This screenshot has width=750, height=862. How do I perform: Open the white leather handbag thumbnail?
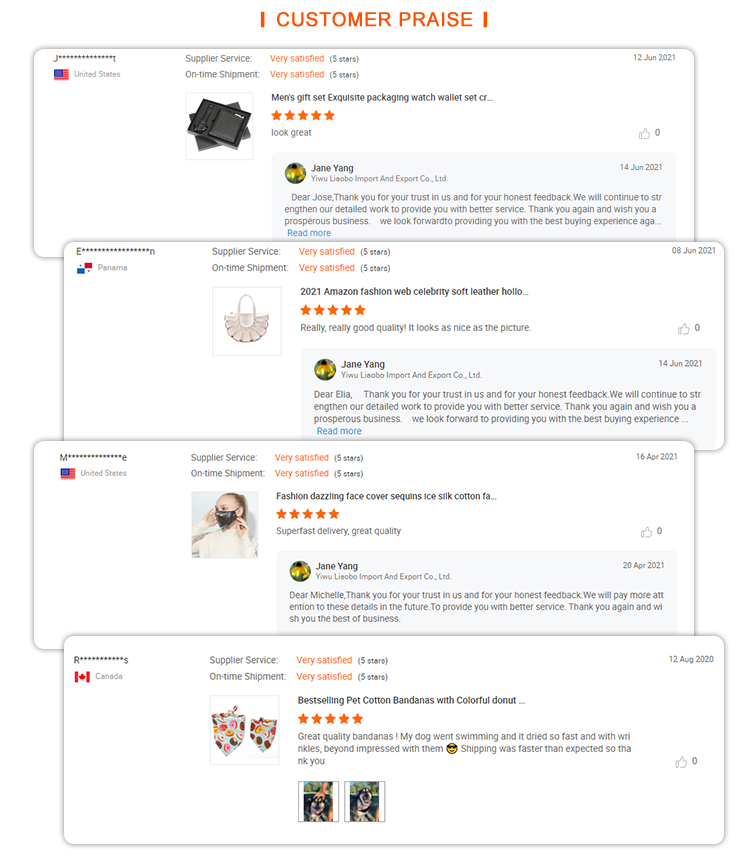pos(246,321)
